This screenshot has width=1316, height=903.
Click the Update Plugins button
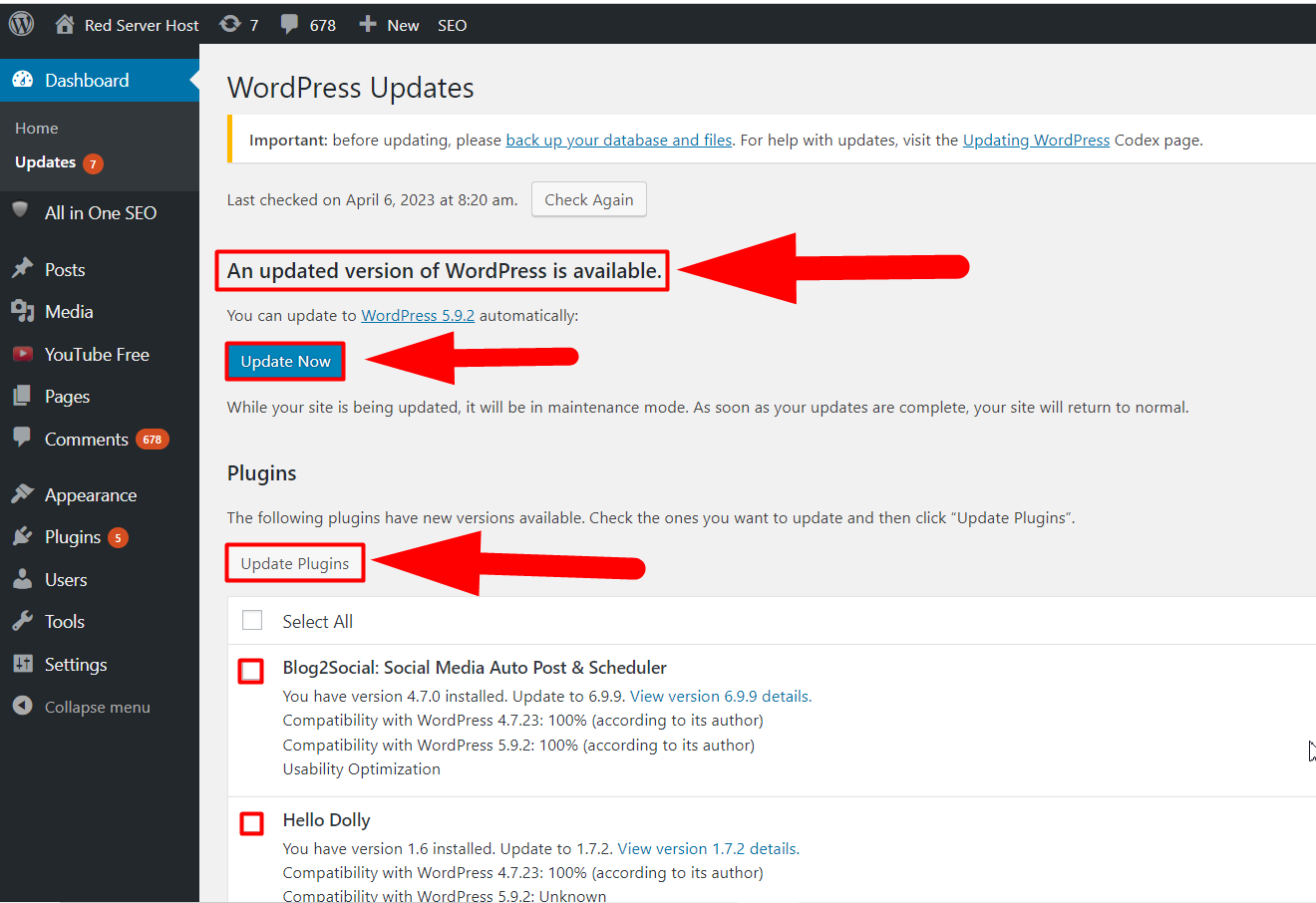(295, 563)
